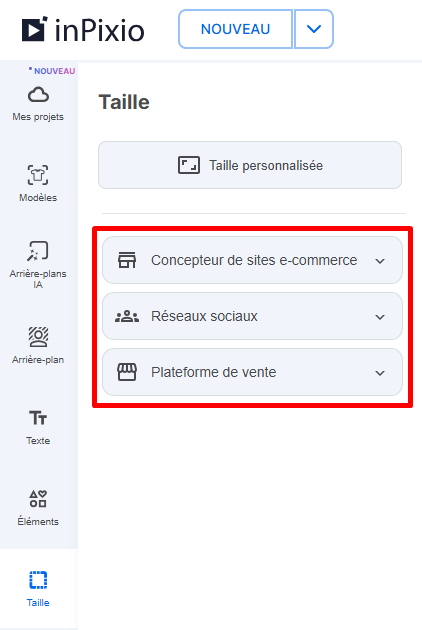Viewport: 422px width, 630px height.
Task: Select the Taille sidebar label
Action: tap(38, 602)
